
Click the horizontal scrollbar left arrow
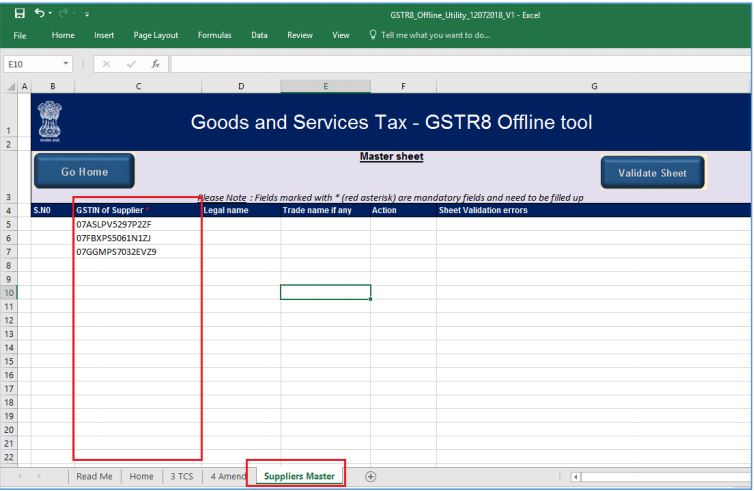pyautogui.click(x=576, y=477)
